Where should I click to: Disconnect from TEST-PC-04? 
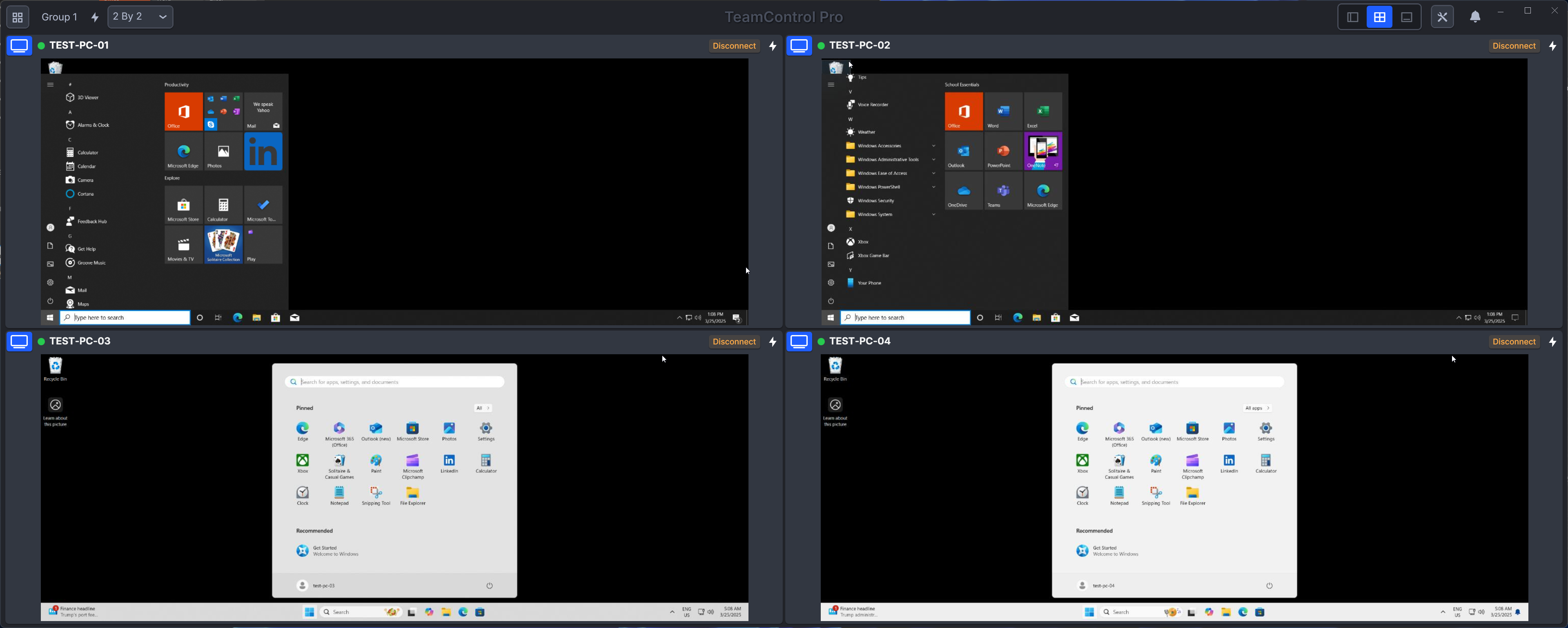(1514, 342)
